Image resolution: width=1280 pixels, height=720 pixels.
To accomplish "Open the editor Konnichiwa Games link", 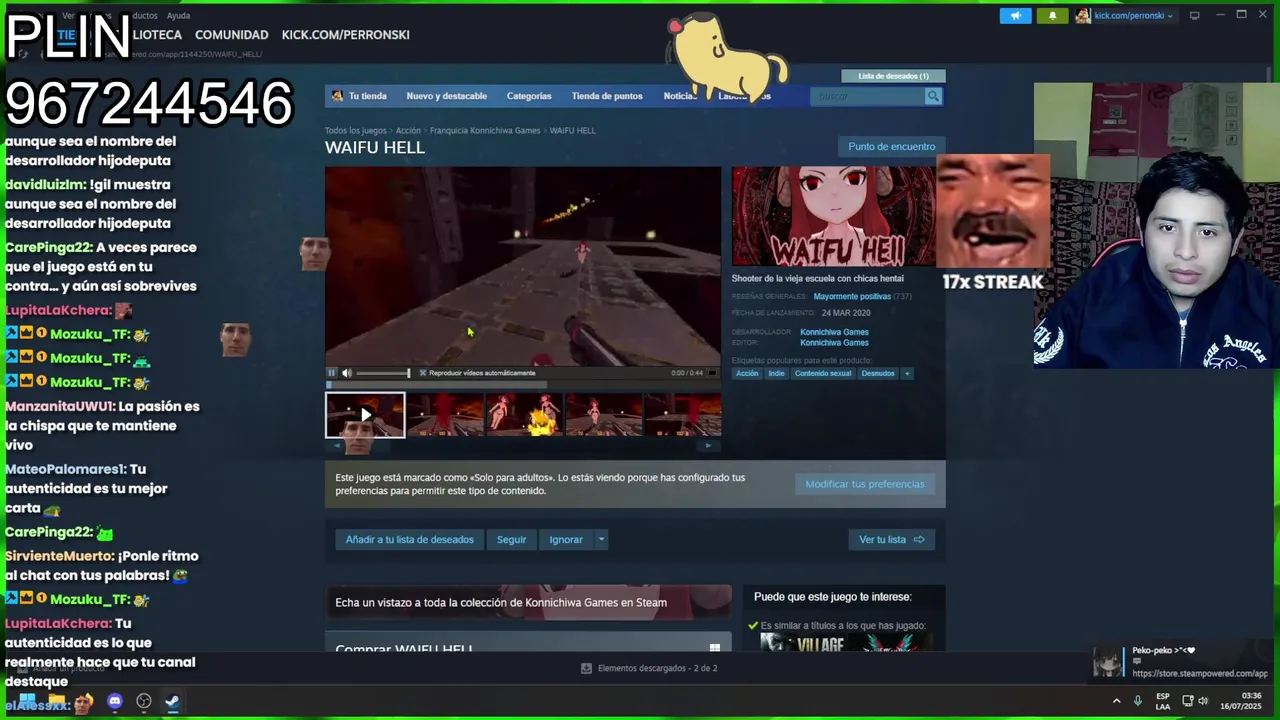I will click(x=834, y=343).
